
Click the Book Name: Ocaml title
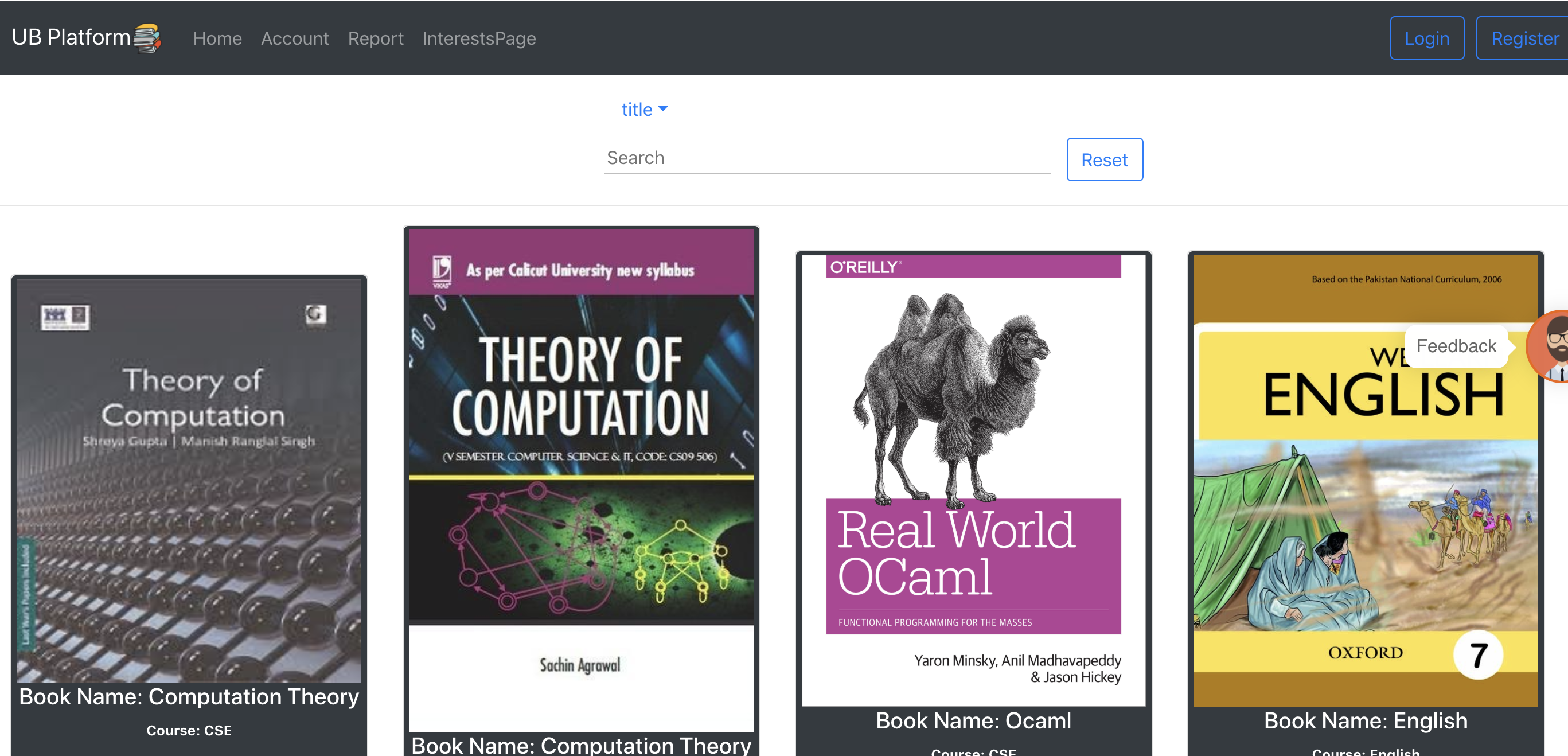click(x=973, y=720)
